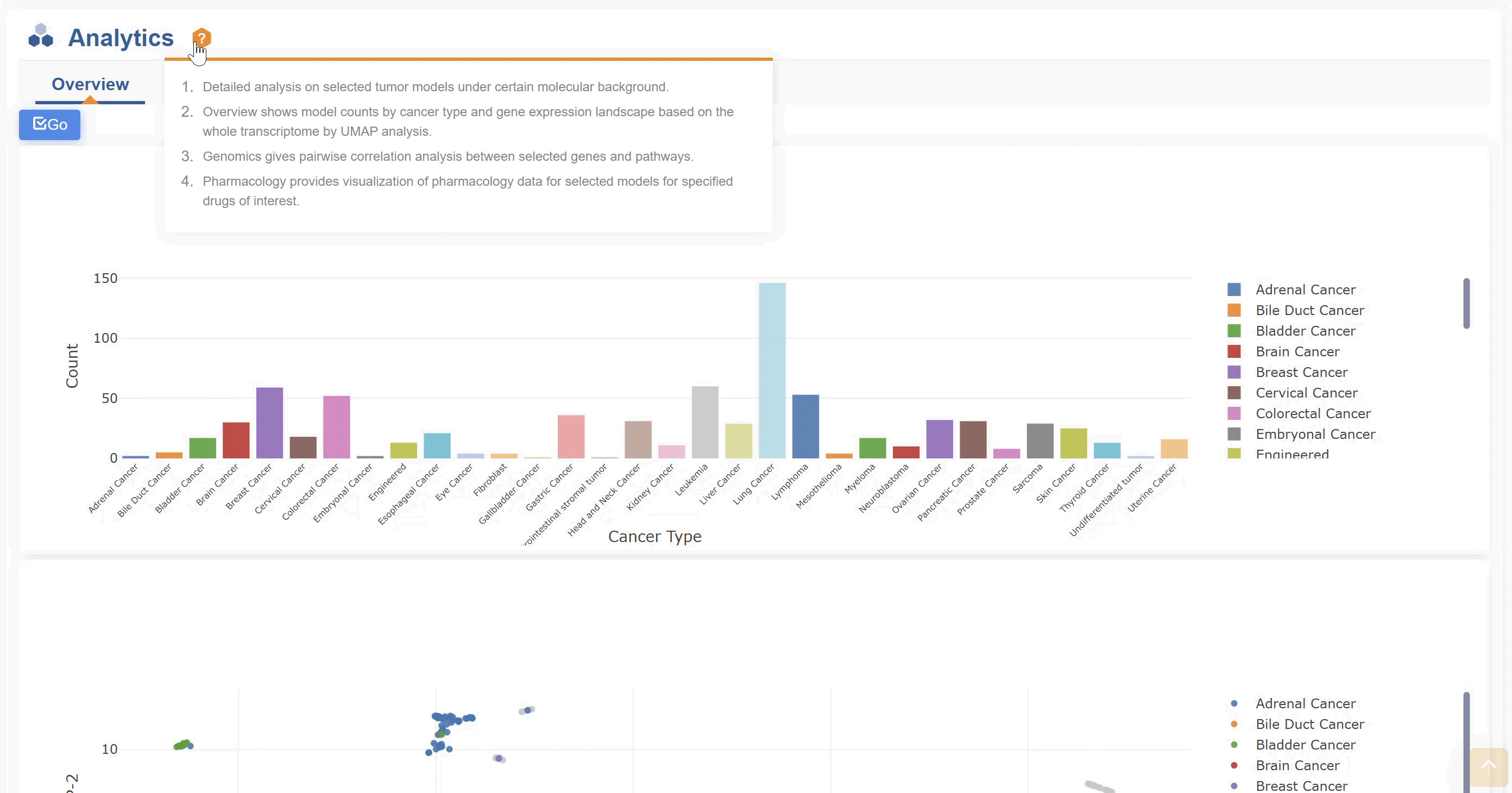Toggle Colorectal Cancer in the bar chart legend
Screen dimensions: 1512x793
(x=1313, y=413)
